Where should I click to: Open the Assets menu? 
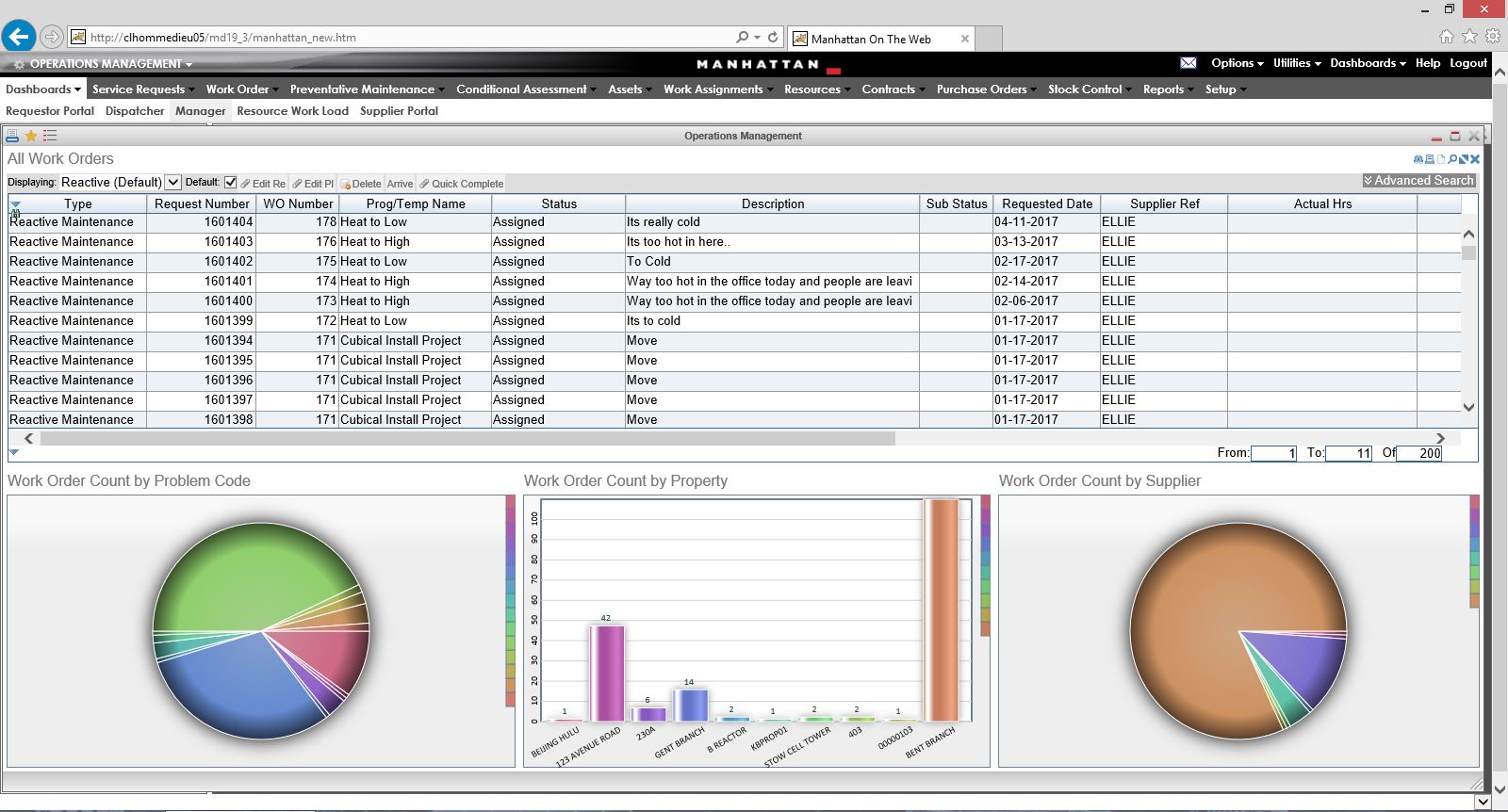630,89
